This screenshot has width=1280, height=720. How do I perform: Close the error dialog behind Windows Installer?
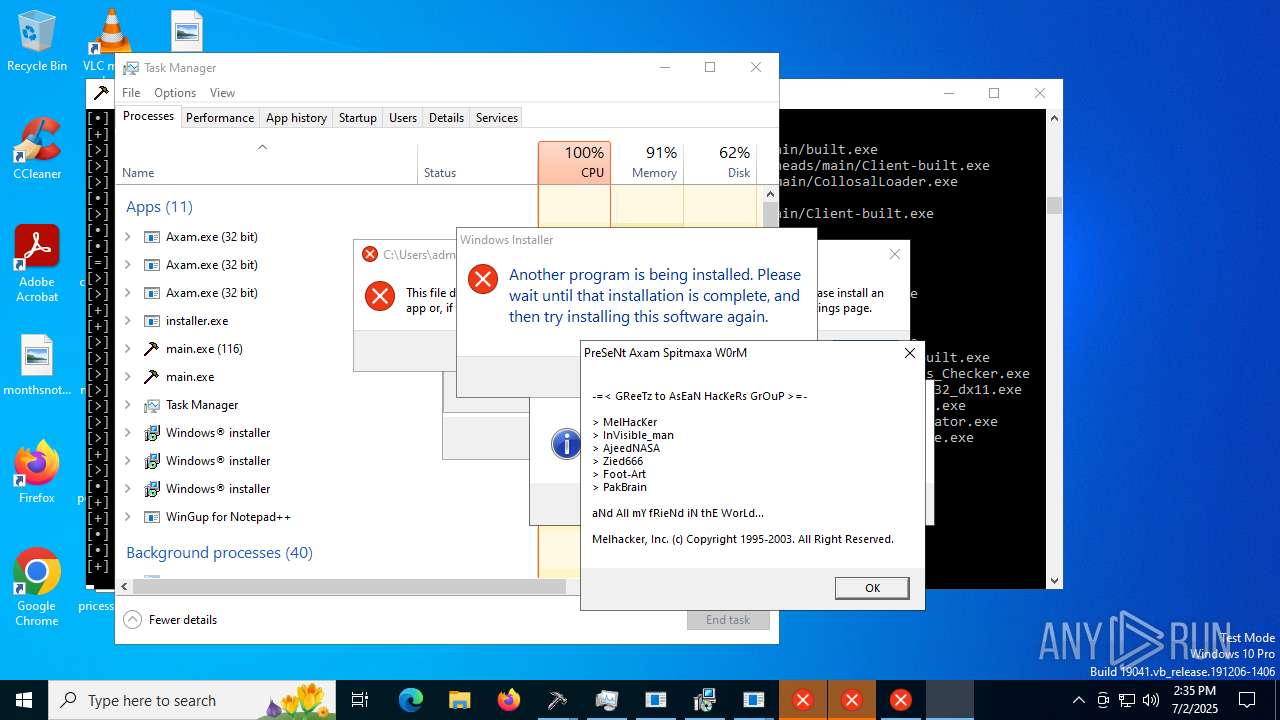tap(894, 254)
